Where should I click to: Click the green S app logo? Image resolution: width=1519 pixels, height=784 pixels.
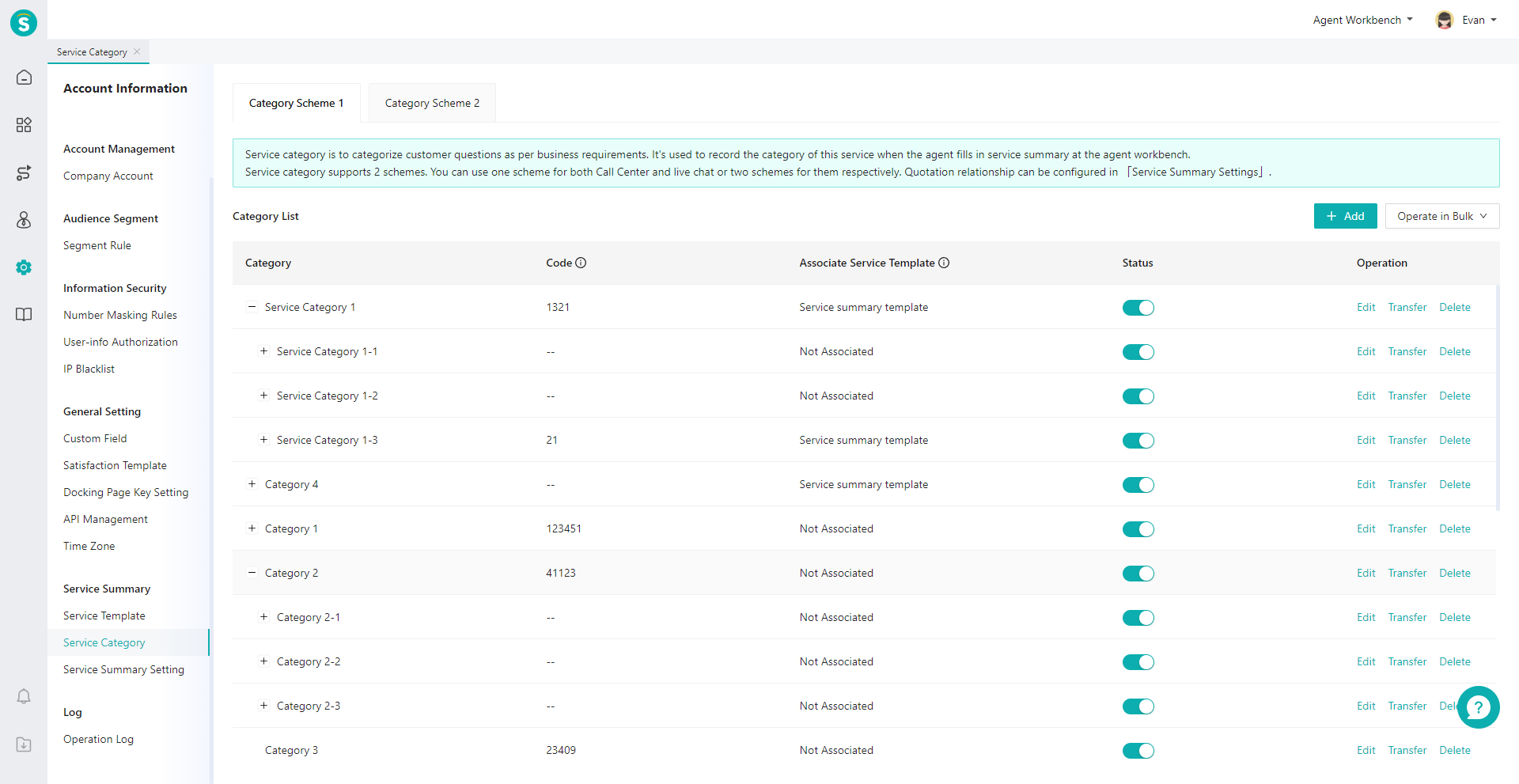click(24, 23)
